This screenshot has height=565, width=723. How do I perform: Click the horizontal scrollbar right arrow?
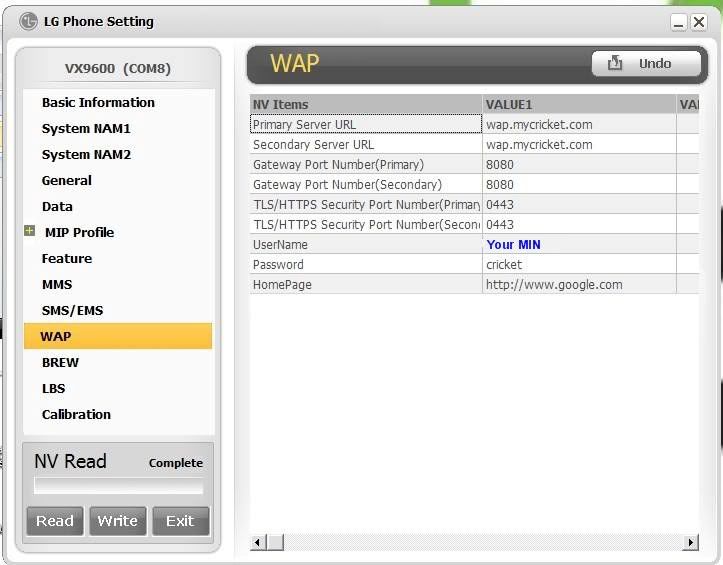[x=690, y=542]
